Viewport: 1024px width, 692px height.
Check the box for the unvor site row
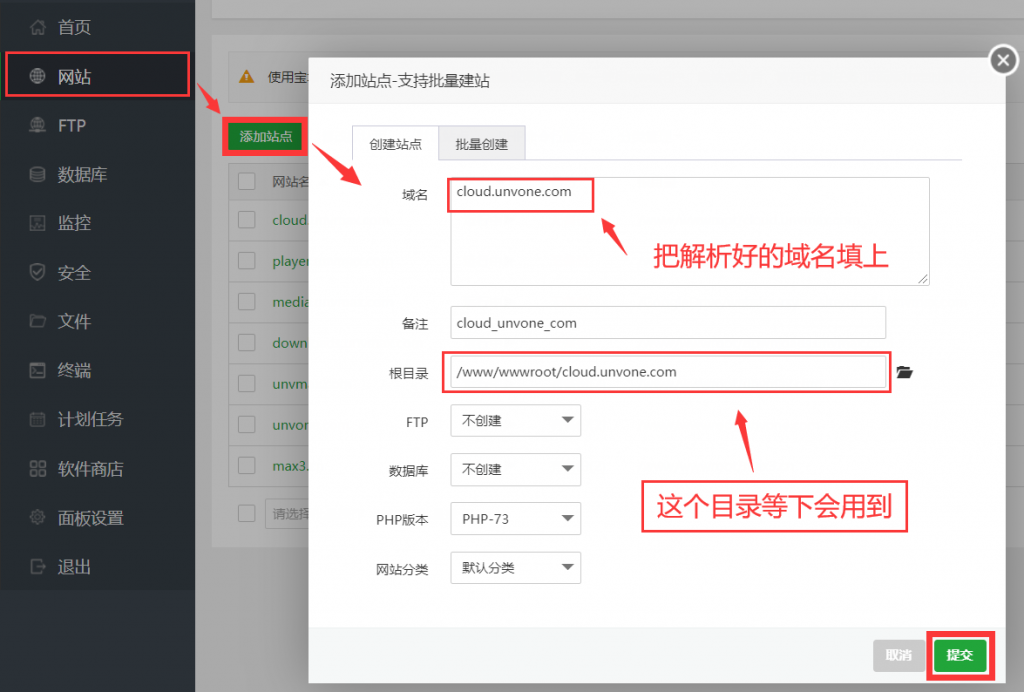pyautogui.click(x=247, y=424)
